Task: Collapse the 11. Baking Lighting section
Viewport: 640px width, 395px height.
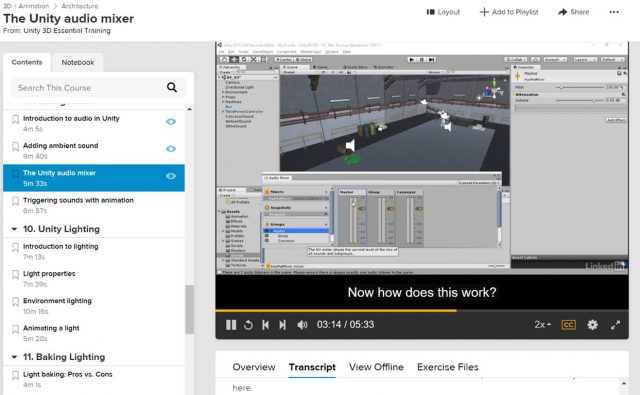Action: [x=14, y=357]
